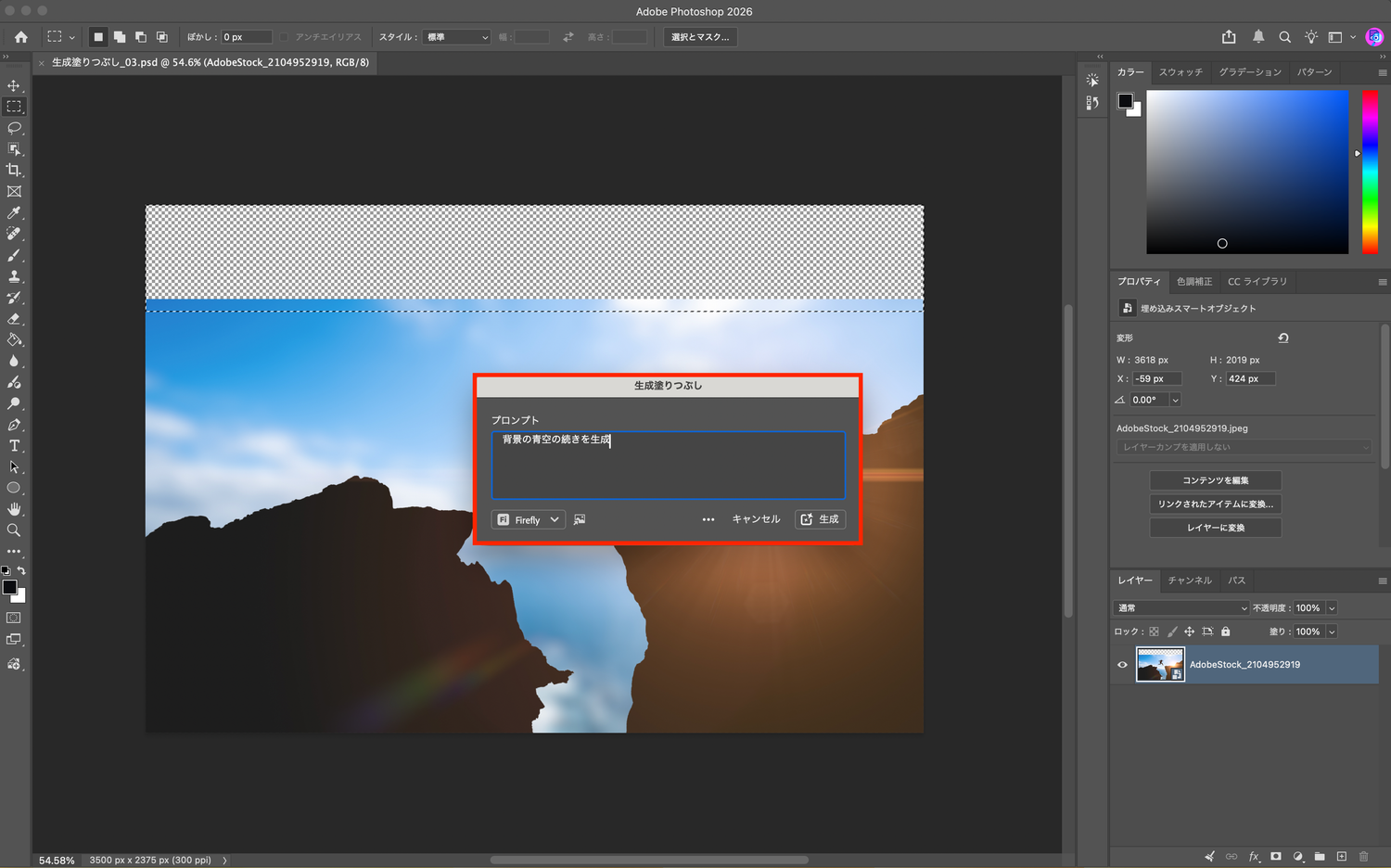The height and width of the screenshot is (868, 1391).
Task: Select the Eraser tool
Action: [x=14, y=319]
